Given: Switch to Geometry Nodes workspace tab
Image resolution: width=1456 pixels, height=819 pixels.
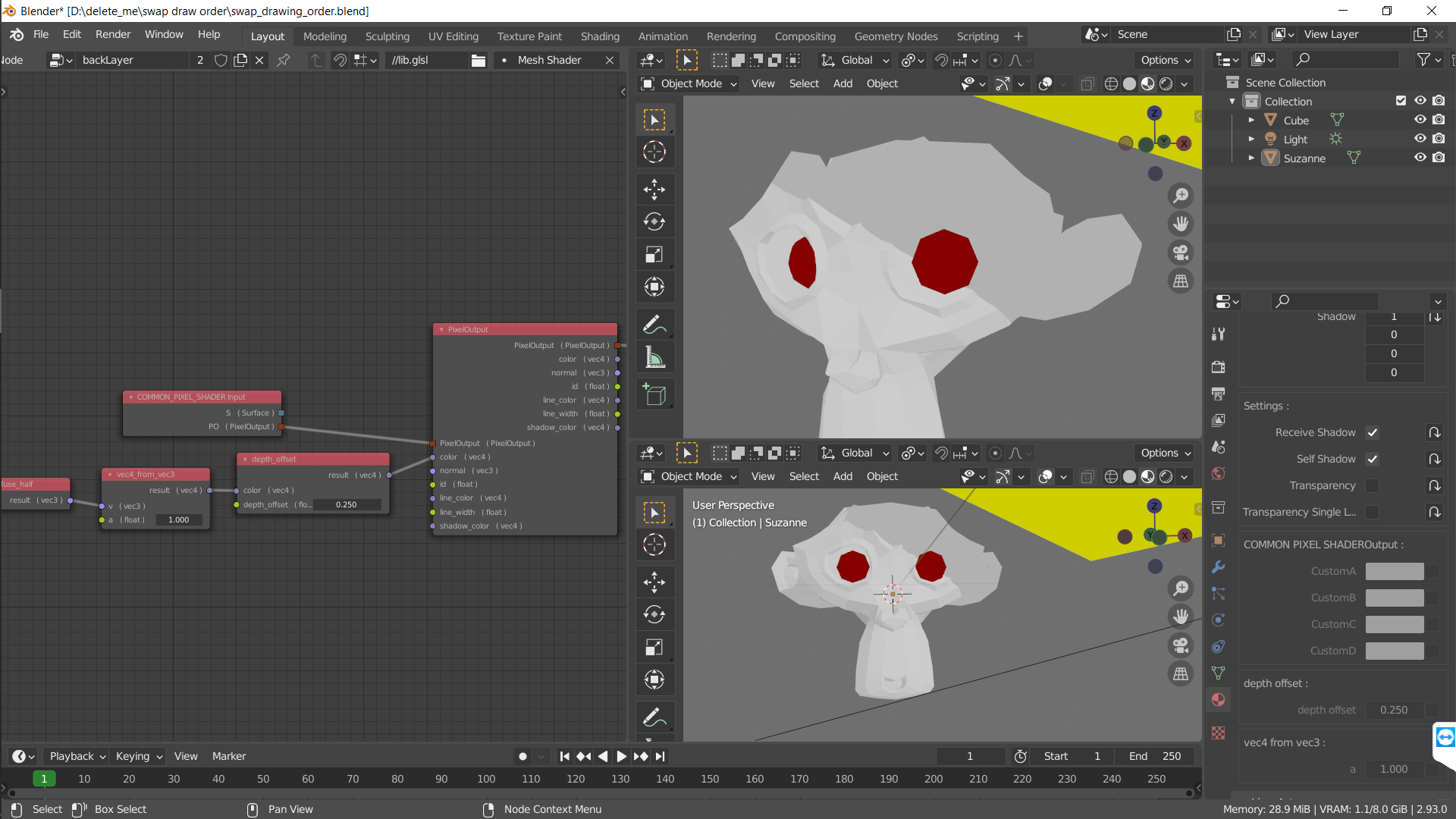Looking at the screenshot, I should (896, 36).
